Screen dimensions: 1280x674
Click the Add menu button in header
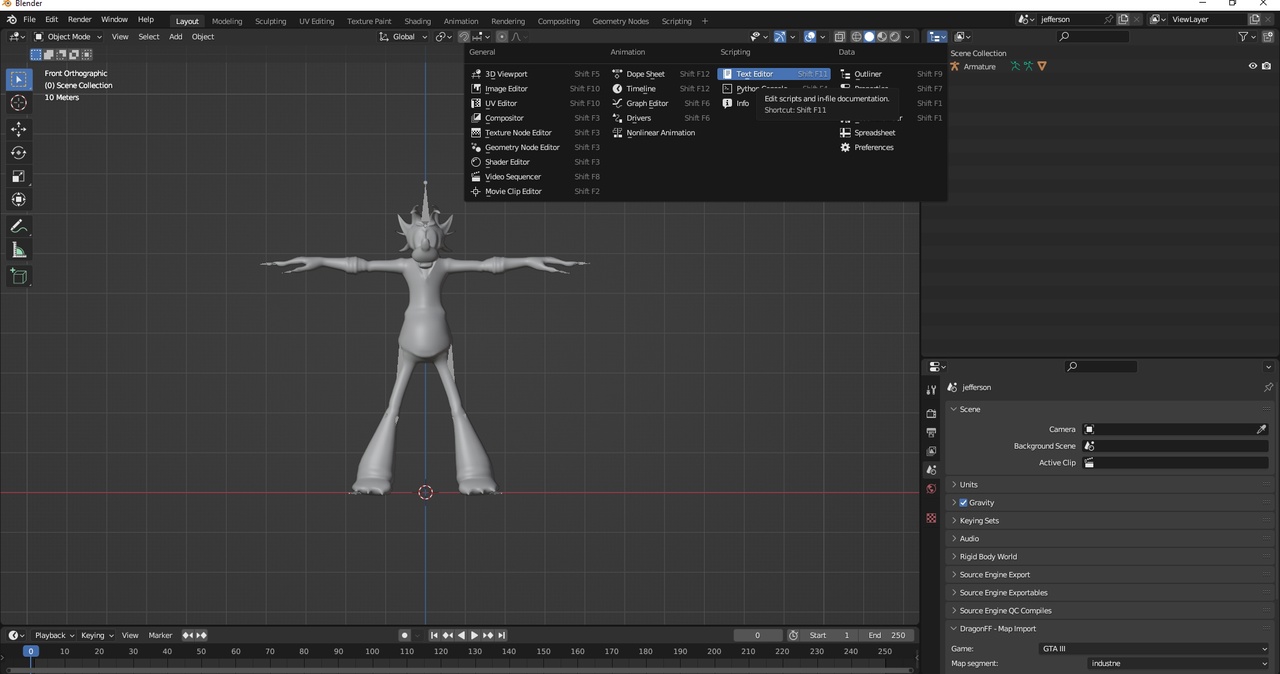[176, 37]
